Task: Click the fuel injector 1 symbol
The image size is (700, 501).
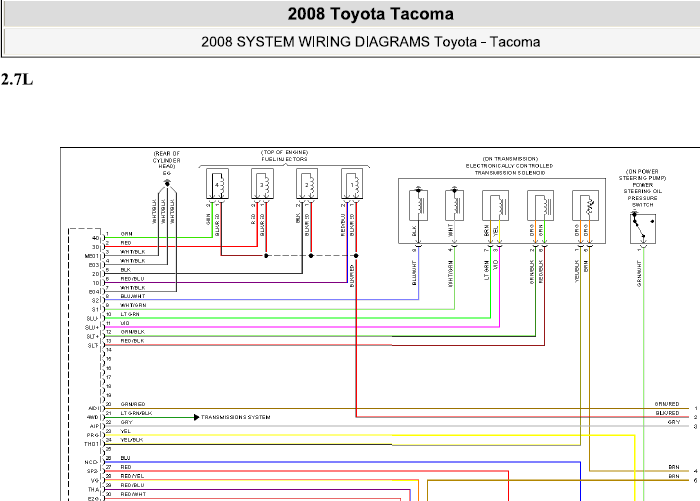Action: (x=352, y=184)
